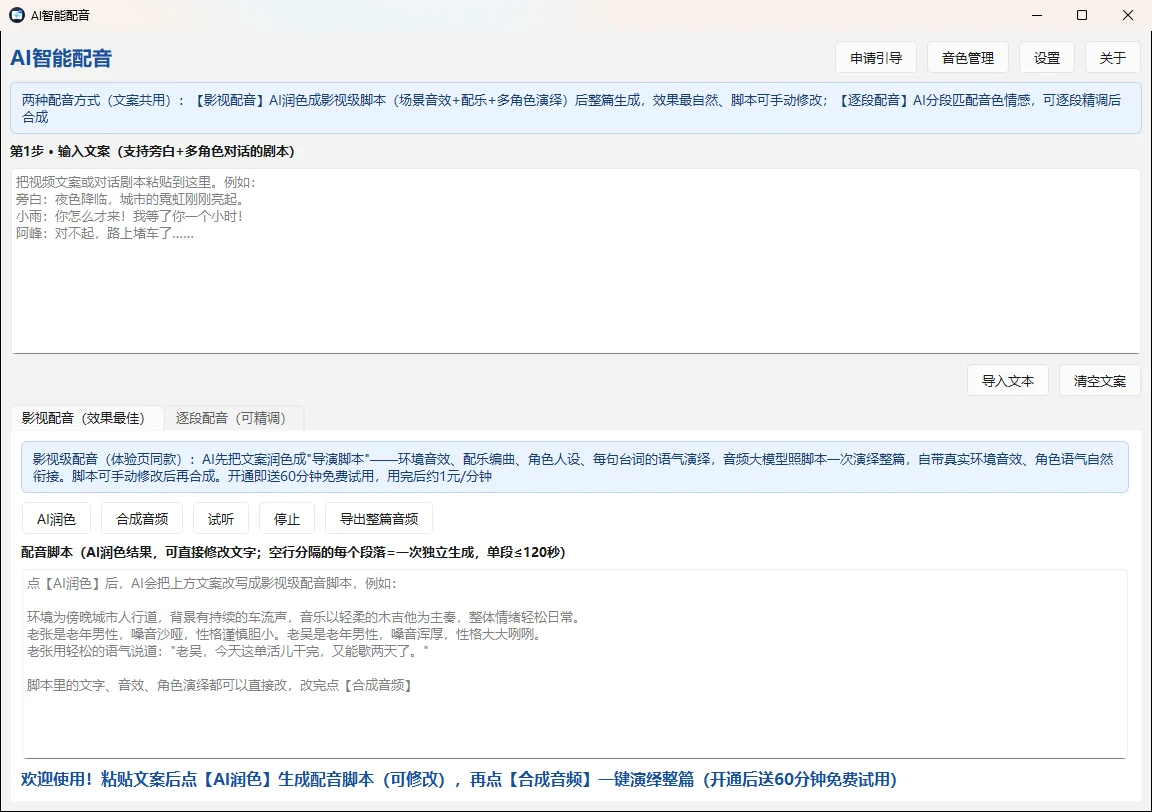Click the 第1步 • 输入文案 step label

tap(153, 151)
